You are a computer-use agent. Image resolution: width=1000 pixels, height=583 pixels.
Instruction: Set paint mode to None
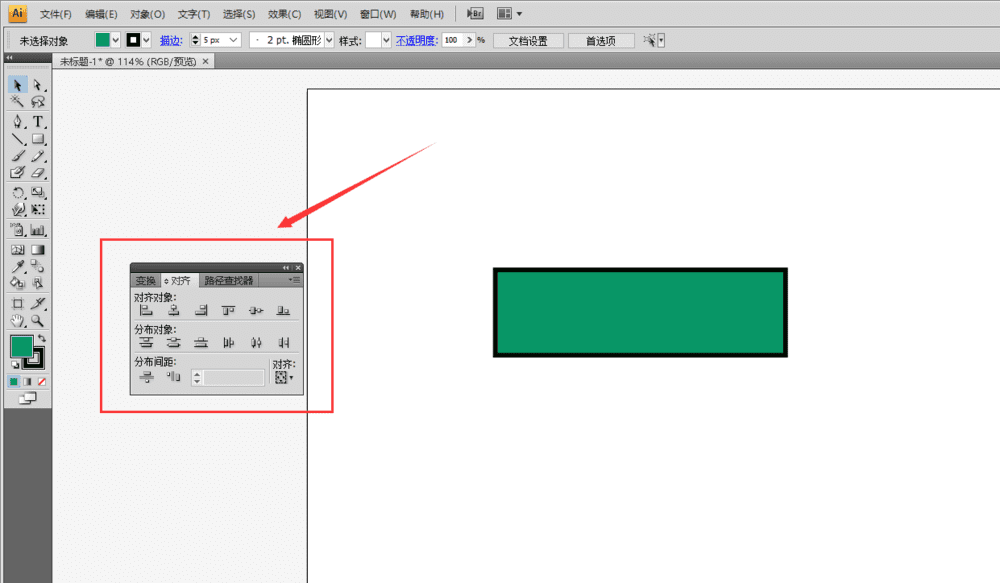click(x=41, y=381)
